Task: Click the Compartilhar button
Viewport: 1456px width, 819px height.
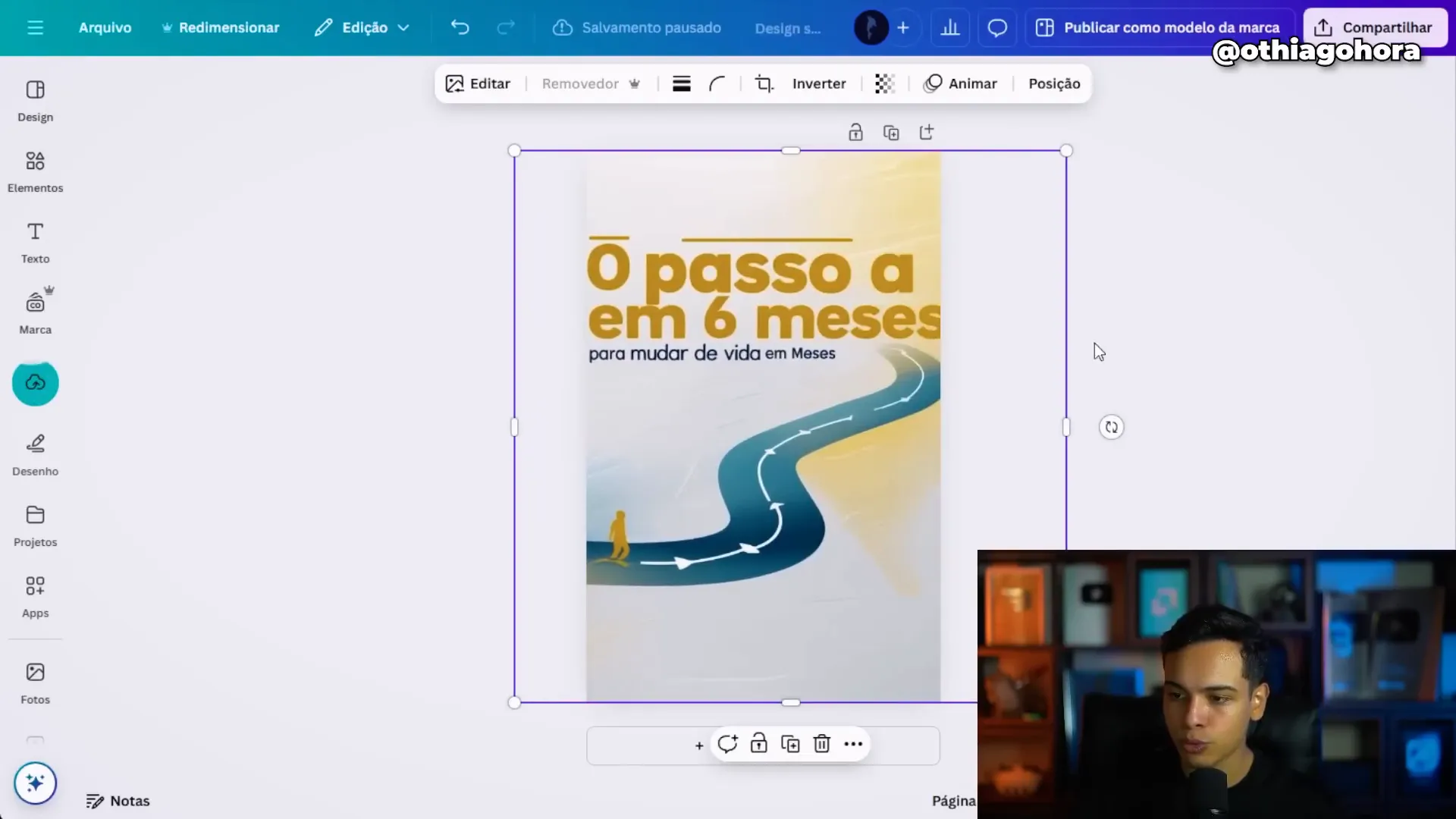Action: coord(1374,28)
